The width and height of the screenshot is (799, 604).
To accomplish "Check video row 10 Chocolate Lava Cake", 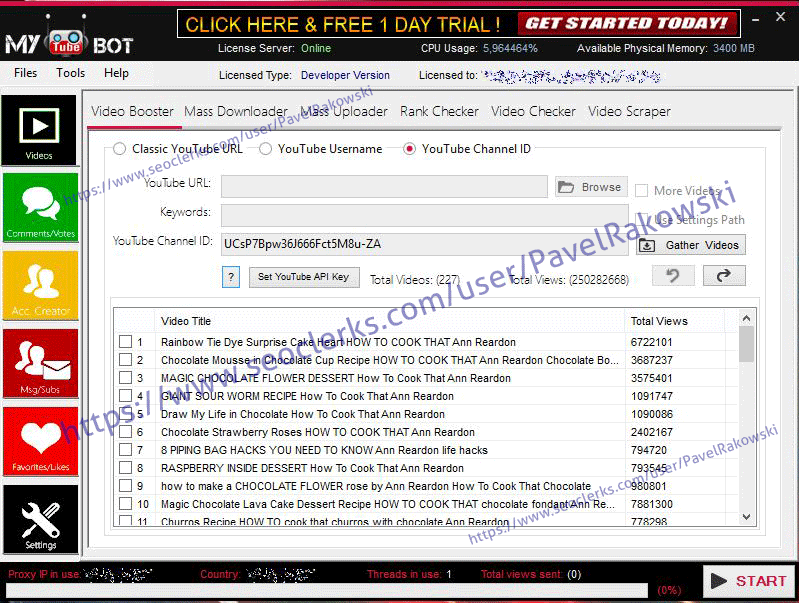I will pyautogui.click(x=125, y=504).
